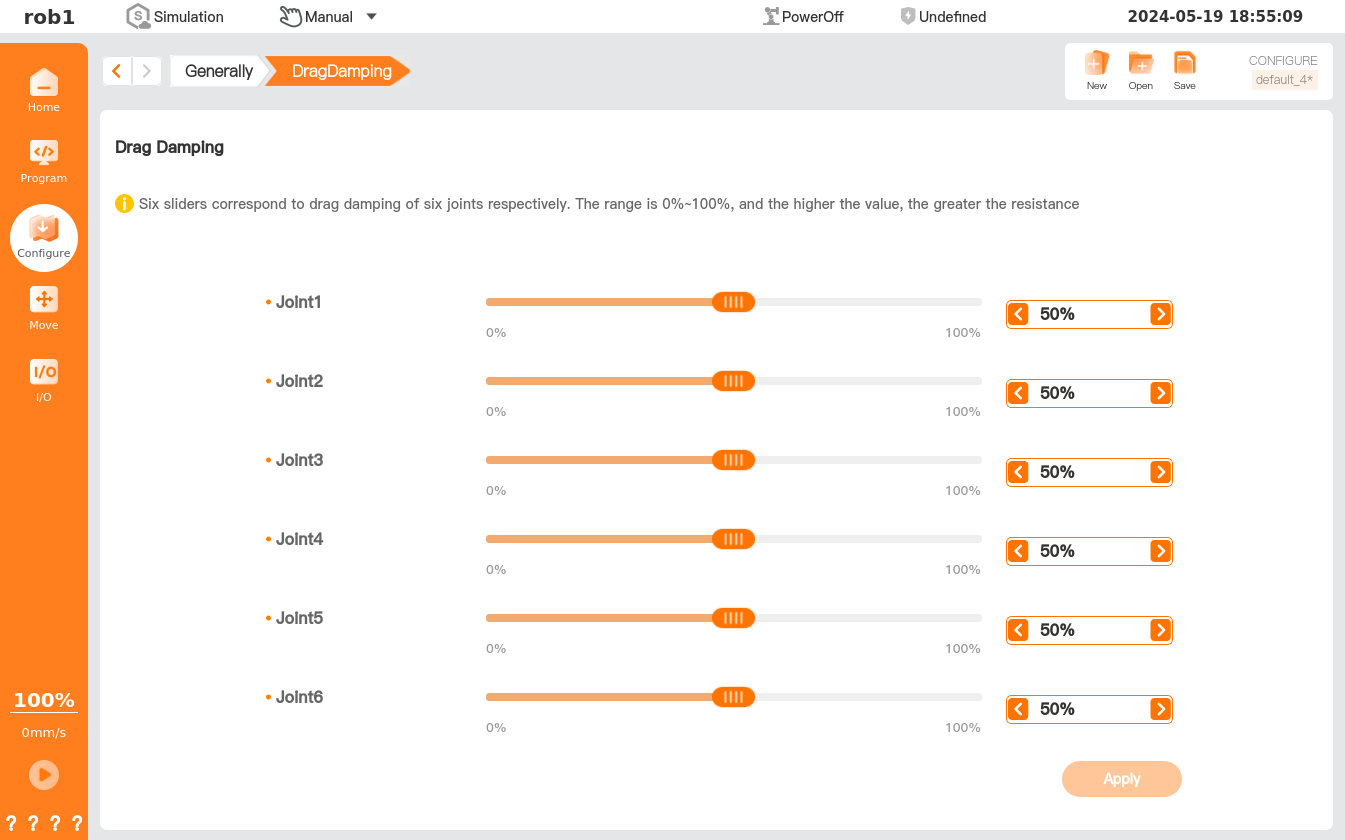
Task: Click the Apply button
Action: pyautogui.click(x=1121, y=779)
